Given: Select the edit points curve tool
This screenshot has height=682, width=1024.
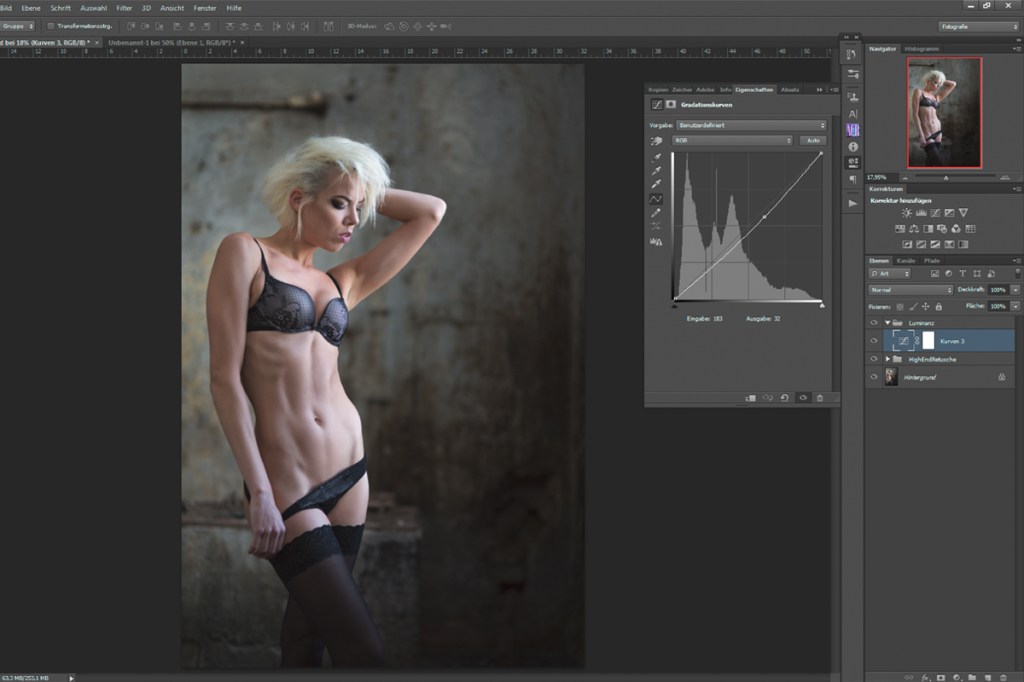Looking at the screenshot, I should (656, 199).
